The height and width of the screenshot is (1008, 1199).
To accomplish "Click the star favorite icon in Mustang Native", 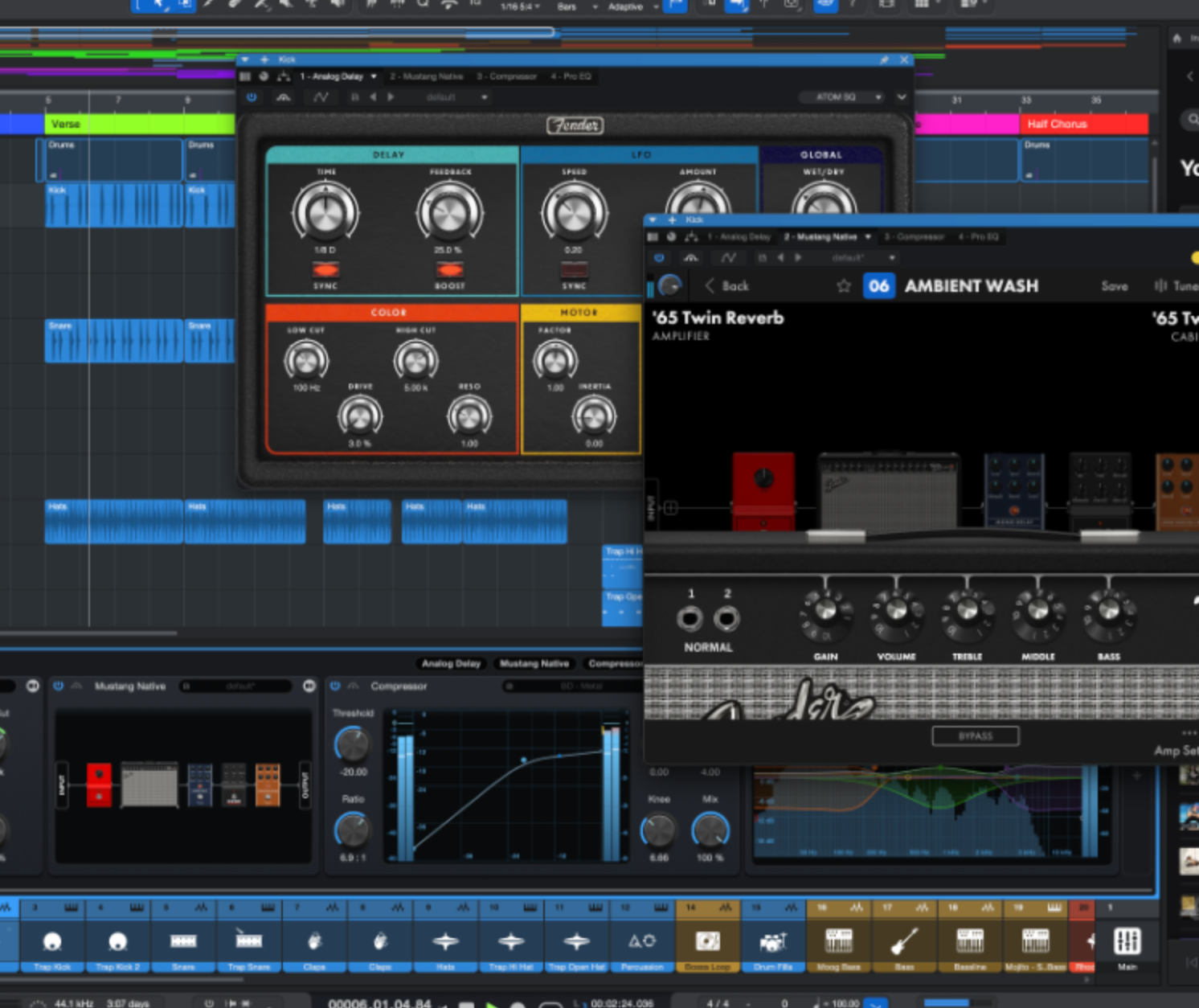I will click(844, 285).
